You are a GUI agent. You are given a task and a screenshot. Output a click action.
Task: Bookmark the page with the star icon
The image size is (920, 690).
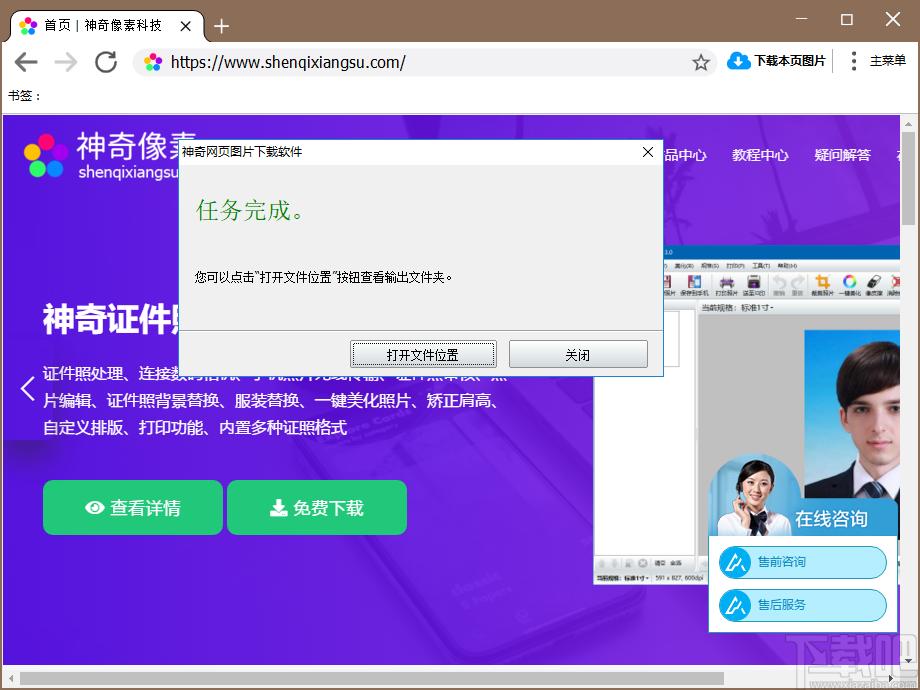[701, 62]
